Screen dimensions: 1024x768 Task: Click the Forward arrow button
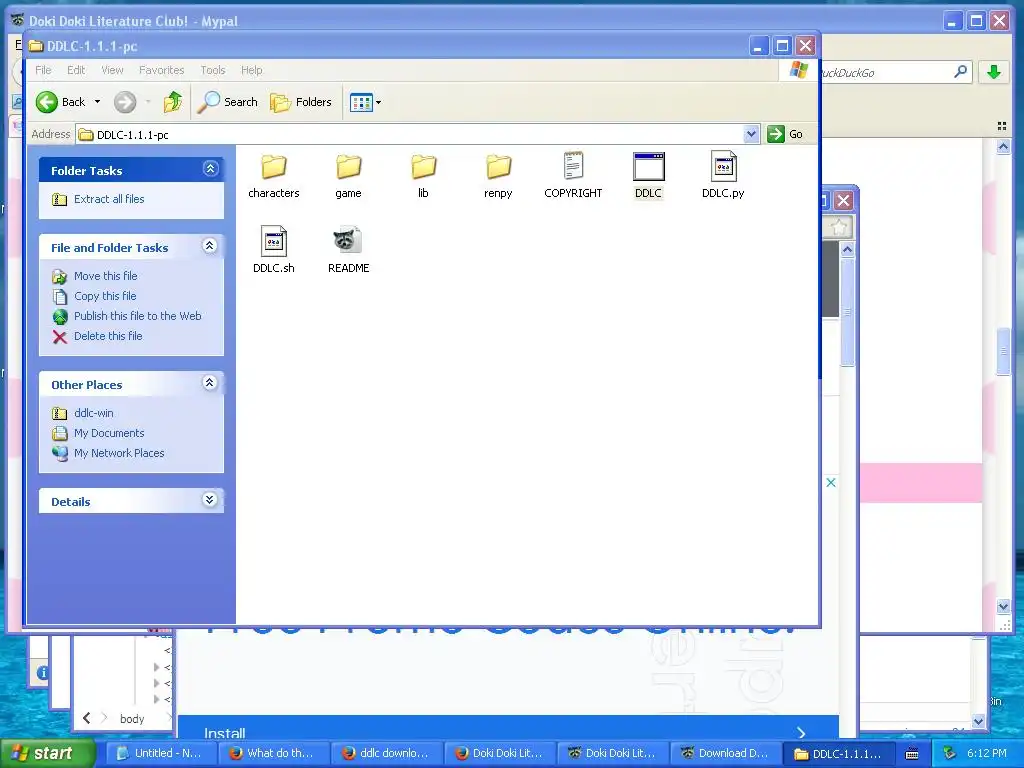pyautogui.click(x=125, y=102)
